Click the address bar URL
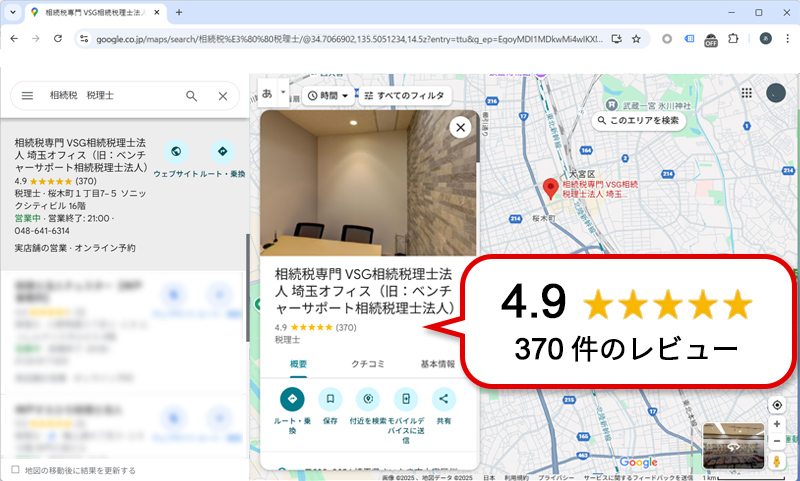This screenshot has height=481, width=800. [349, 39]
